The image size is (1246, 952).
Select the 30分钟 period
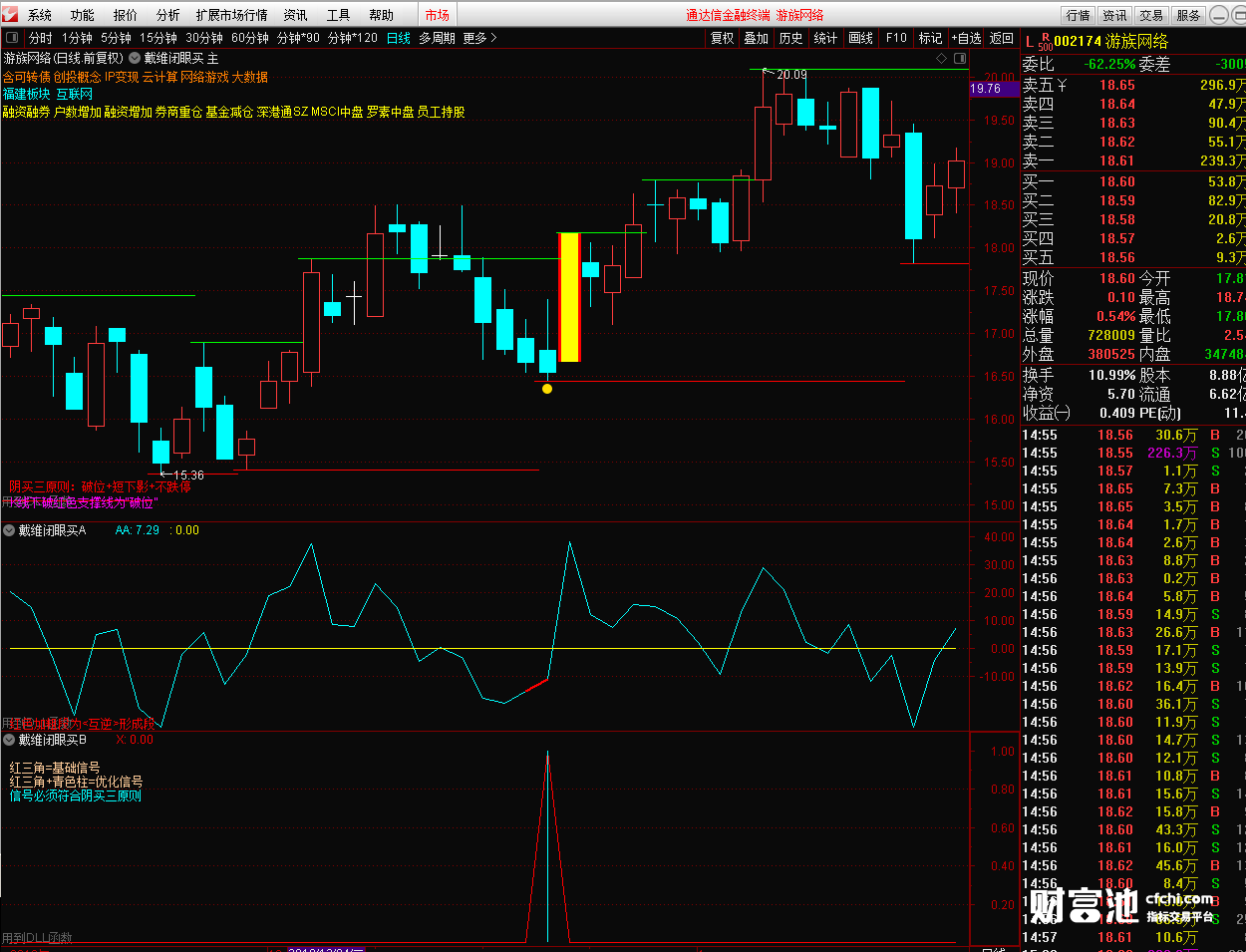(204, 38)
